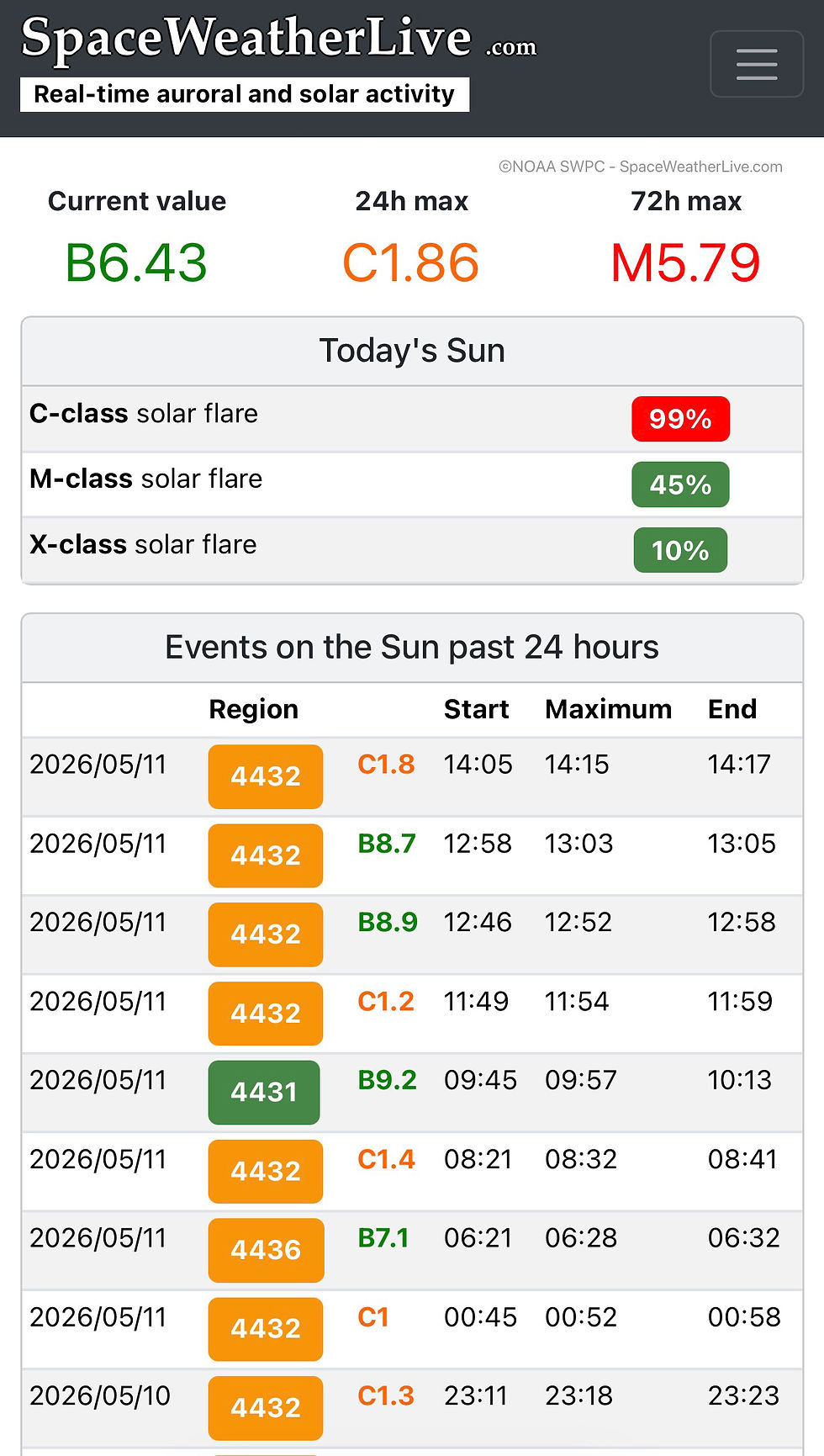Click the SpaceWeatherLive.com logo

point(278,39)
